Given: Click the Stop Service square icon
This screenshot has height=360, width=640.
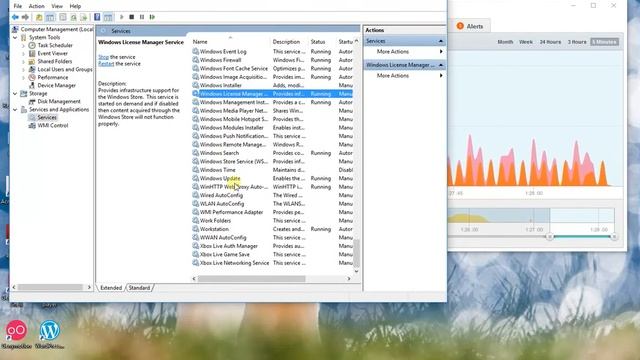Looking at the screenshot, I should click(131, 17).
